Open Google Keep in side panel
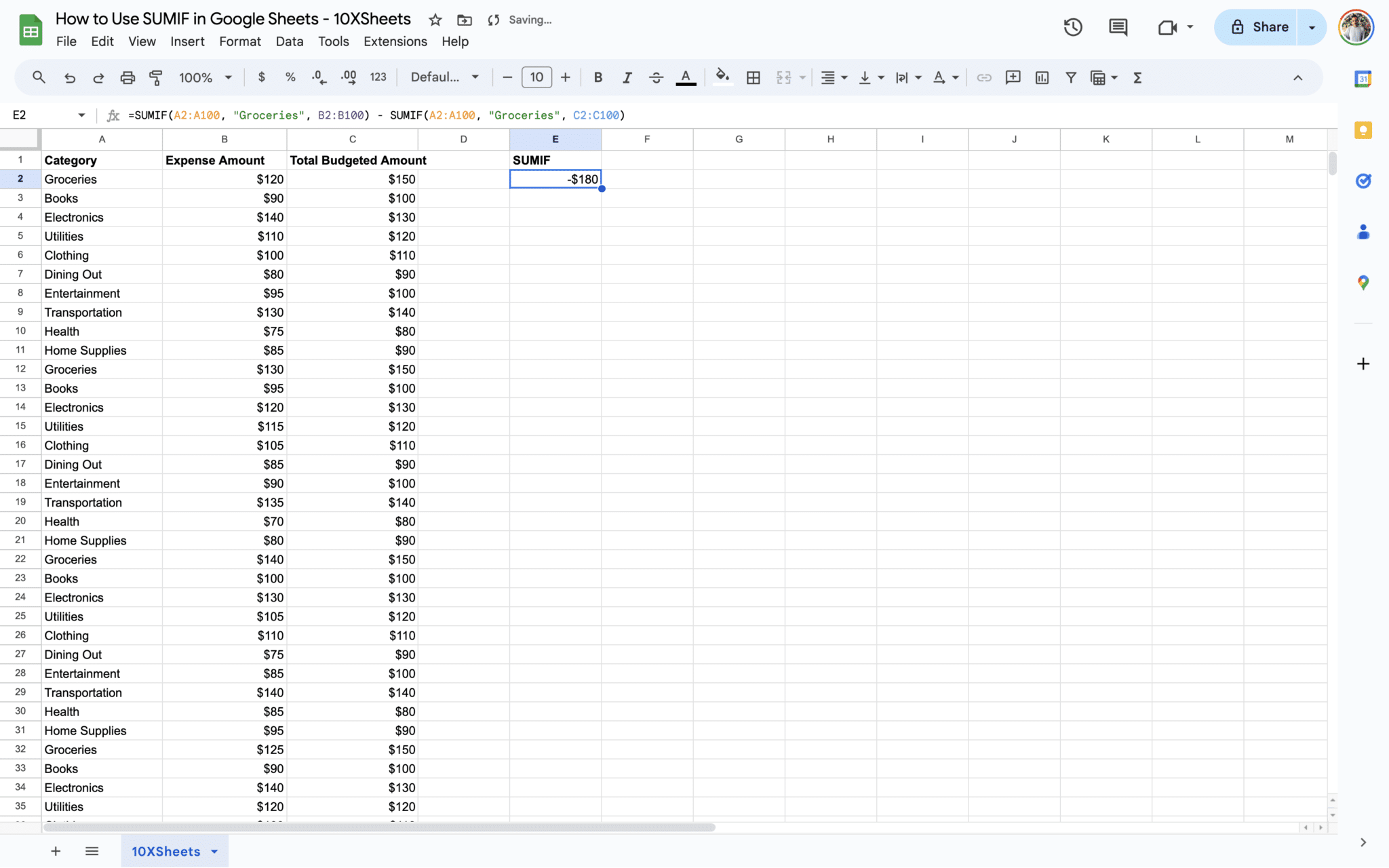This screenshot has height=868, width=1389. [1363, 130]
